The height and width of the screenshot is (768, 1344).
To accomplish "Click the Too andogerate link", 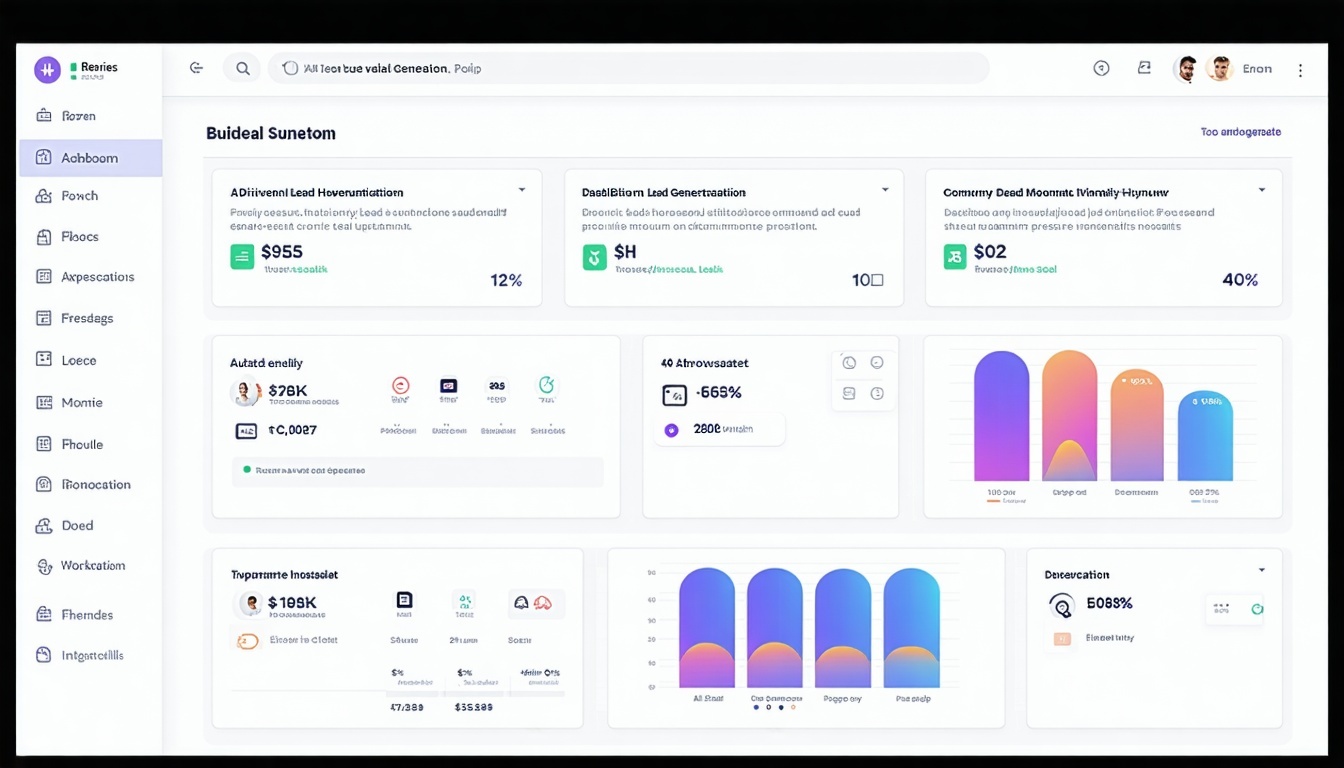I will pos(1240,131).
